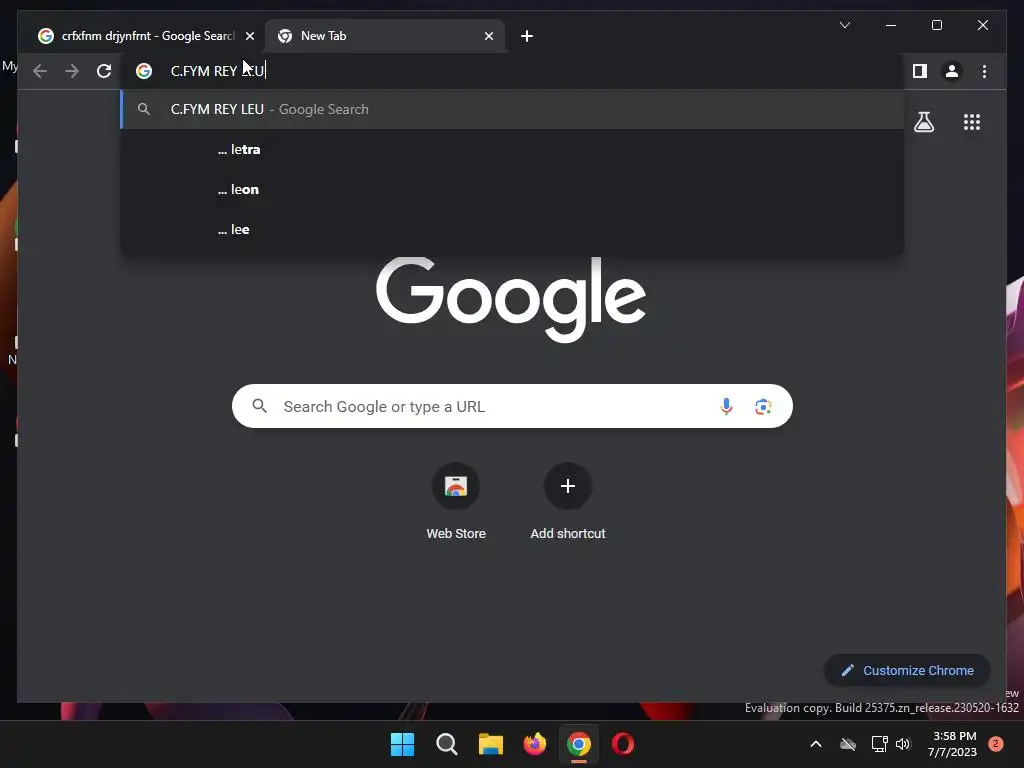
Task: Select the C.FYM REY LEU Google Search suggestion
Action: [513, 109]
